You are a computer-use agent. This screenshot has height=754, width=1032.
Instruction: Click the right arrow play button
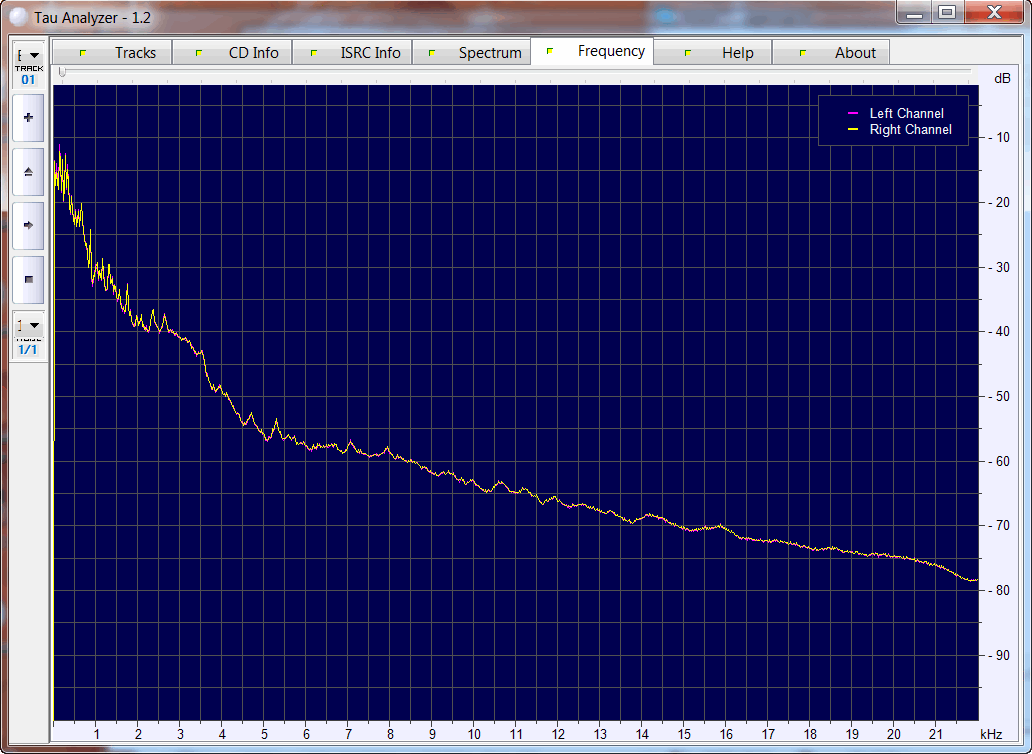point(28,225)
